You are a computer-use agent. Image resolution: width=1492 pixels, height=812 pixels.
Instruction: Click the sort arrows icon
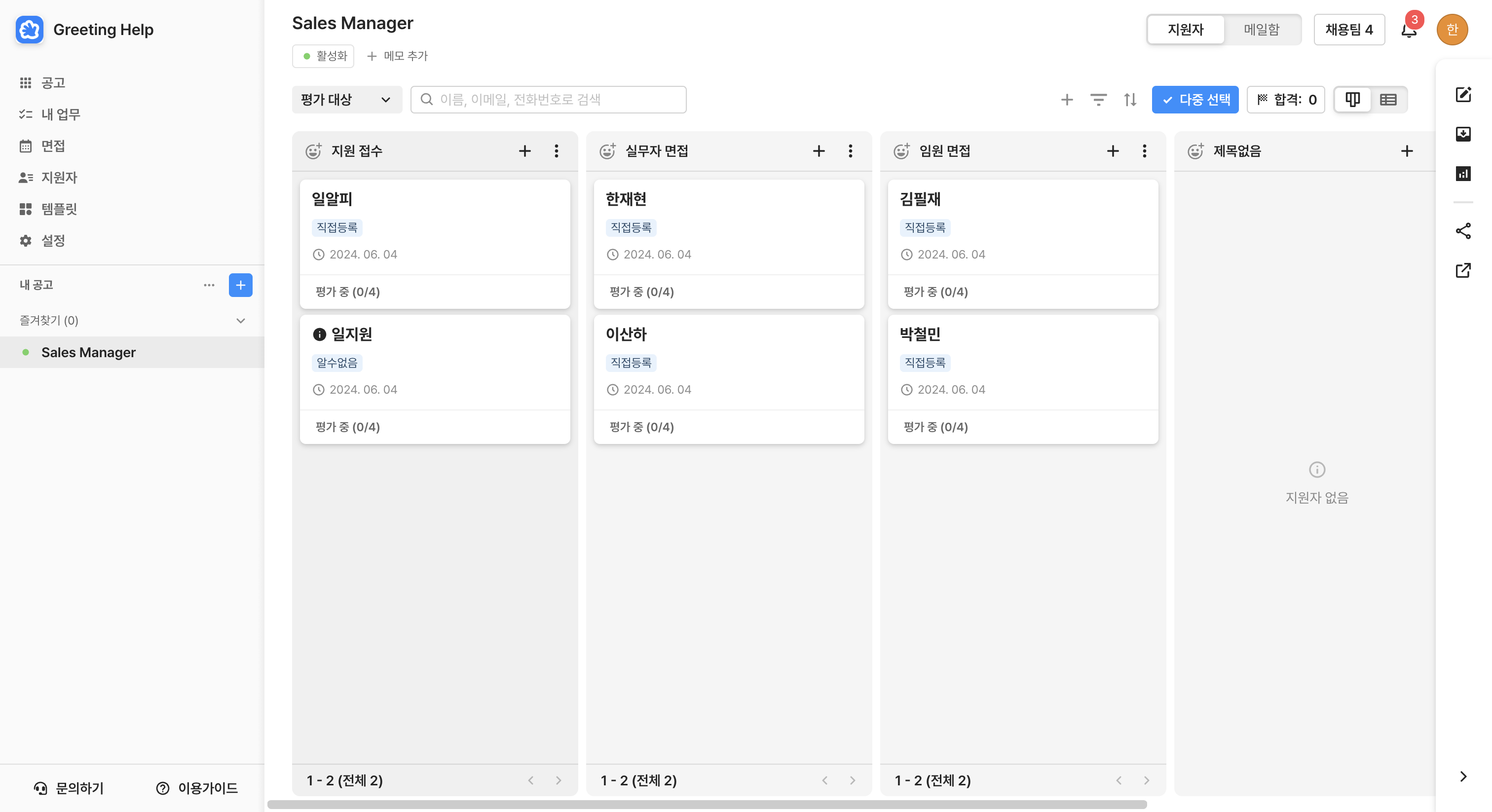pyautogui.click(x=1130, y=100)
